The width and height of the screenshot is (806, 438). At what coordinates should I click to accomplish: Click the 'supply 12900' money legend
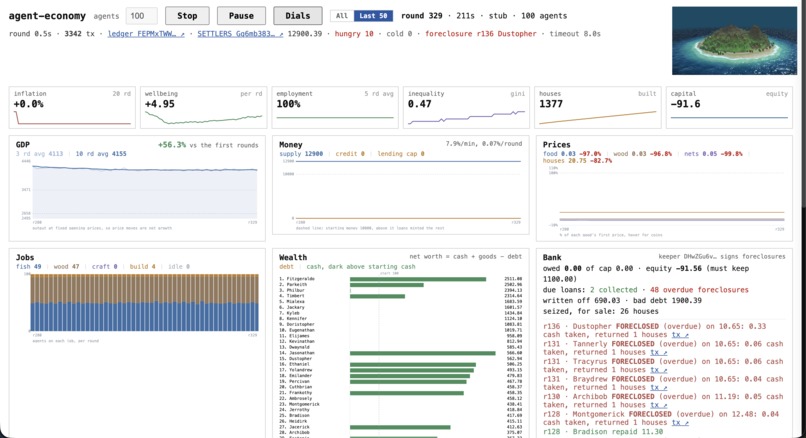tap(301, 154)
